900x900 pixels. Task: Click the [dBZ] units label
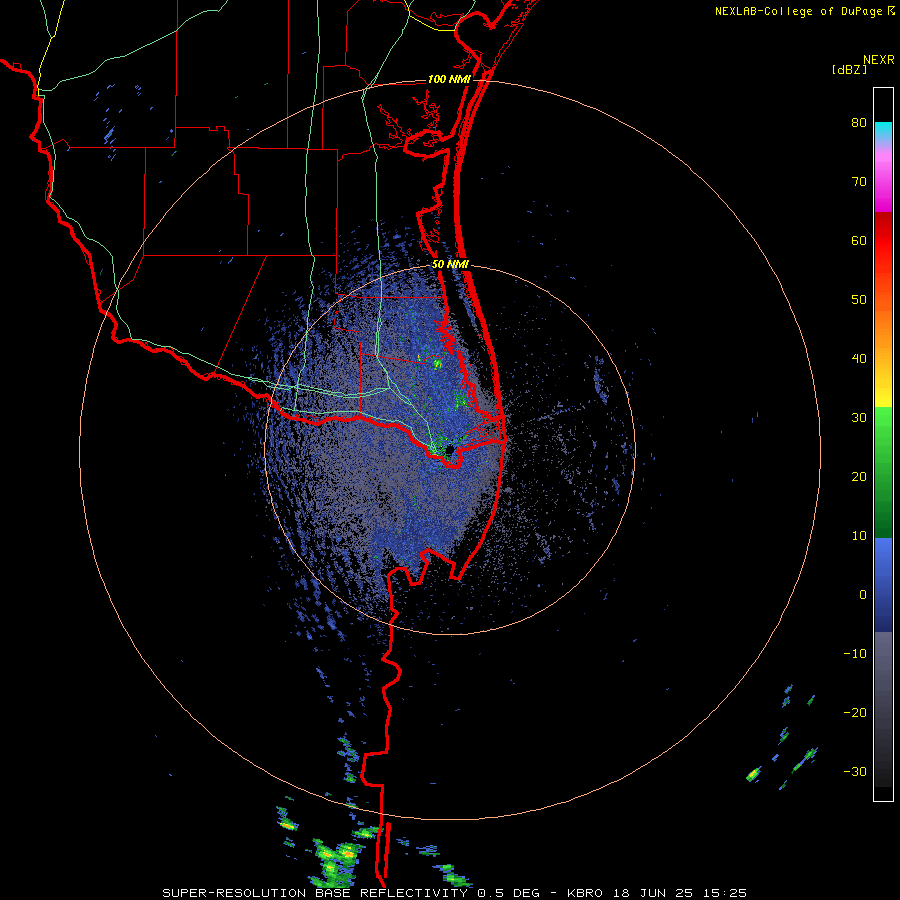click(x=849, y=70)
